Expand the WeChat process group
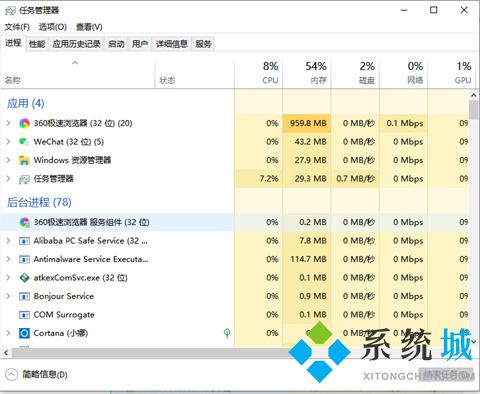This screenshot has width=480, height=394. (8, 142)
